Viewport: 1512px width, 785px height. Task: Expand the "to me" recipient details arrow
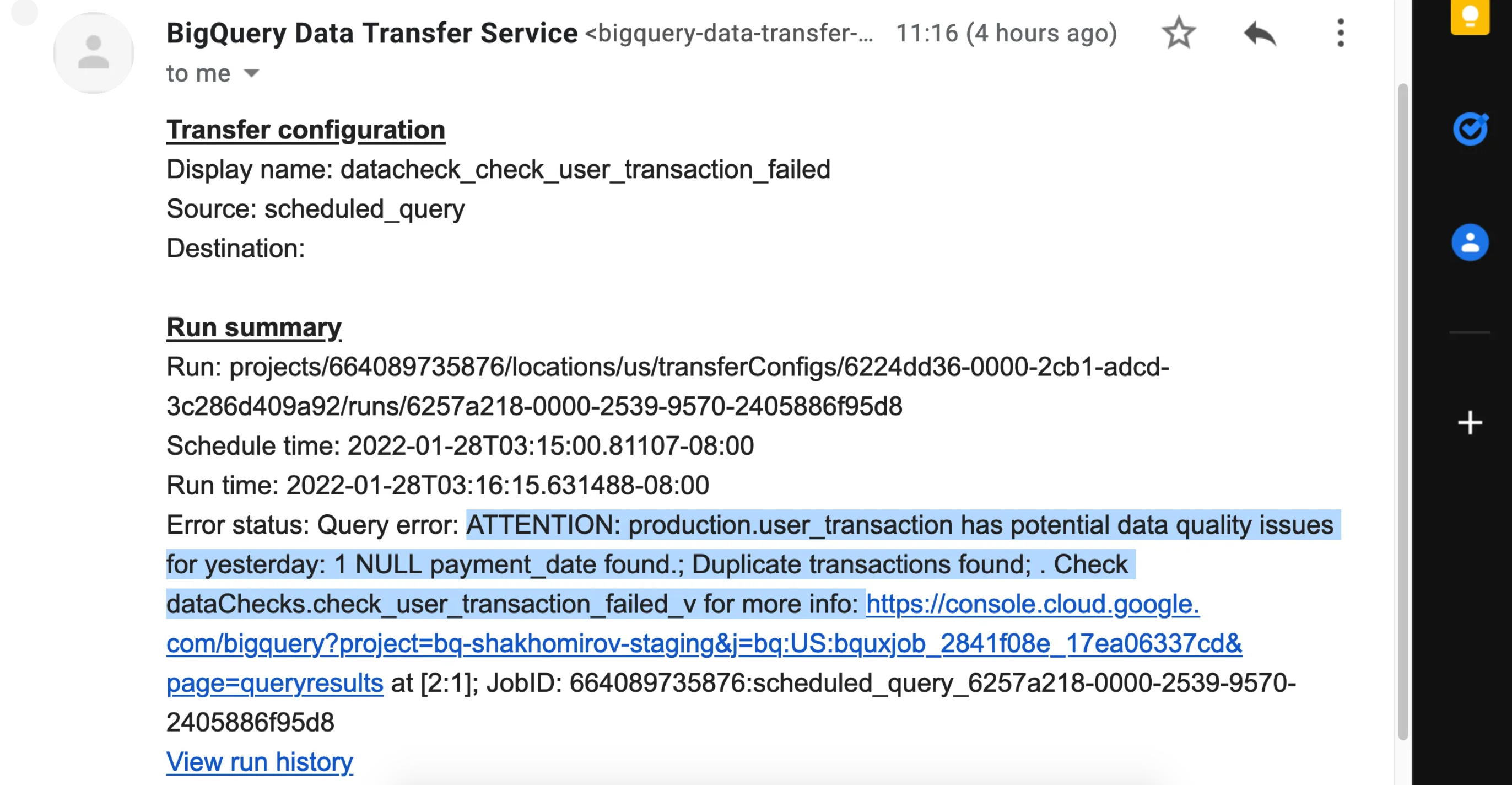coord(251,73)
